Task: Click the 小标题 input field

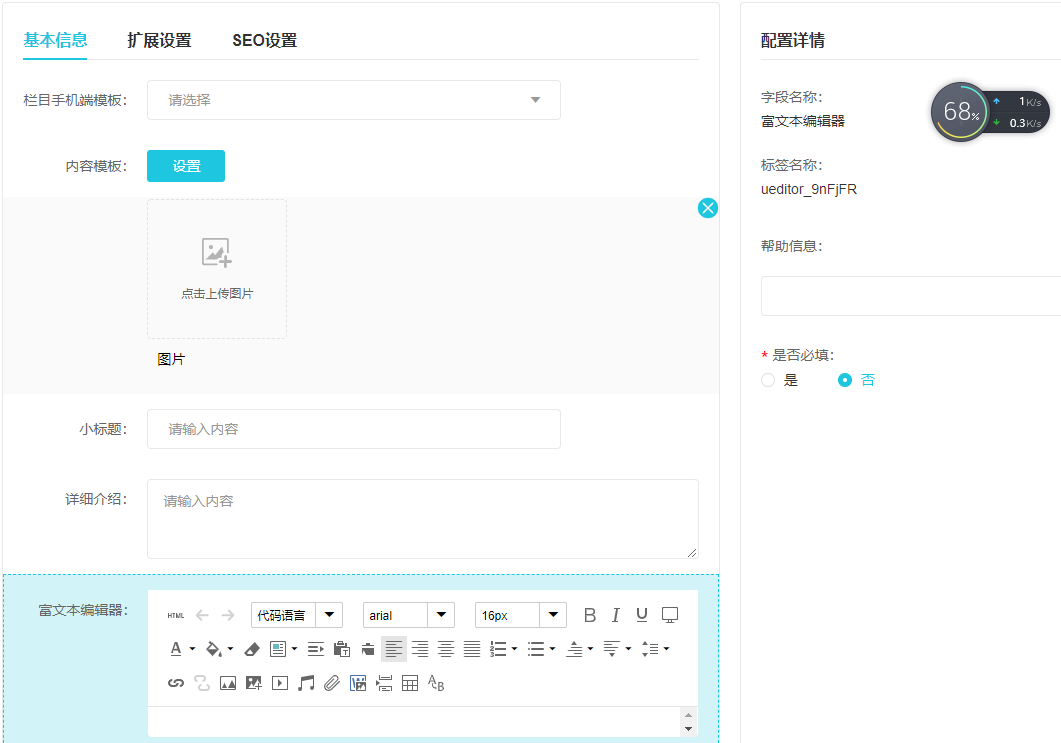Action: coord(353,429)
